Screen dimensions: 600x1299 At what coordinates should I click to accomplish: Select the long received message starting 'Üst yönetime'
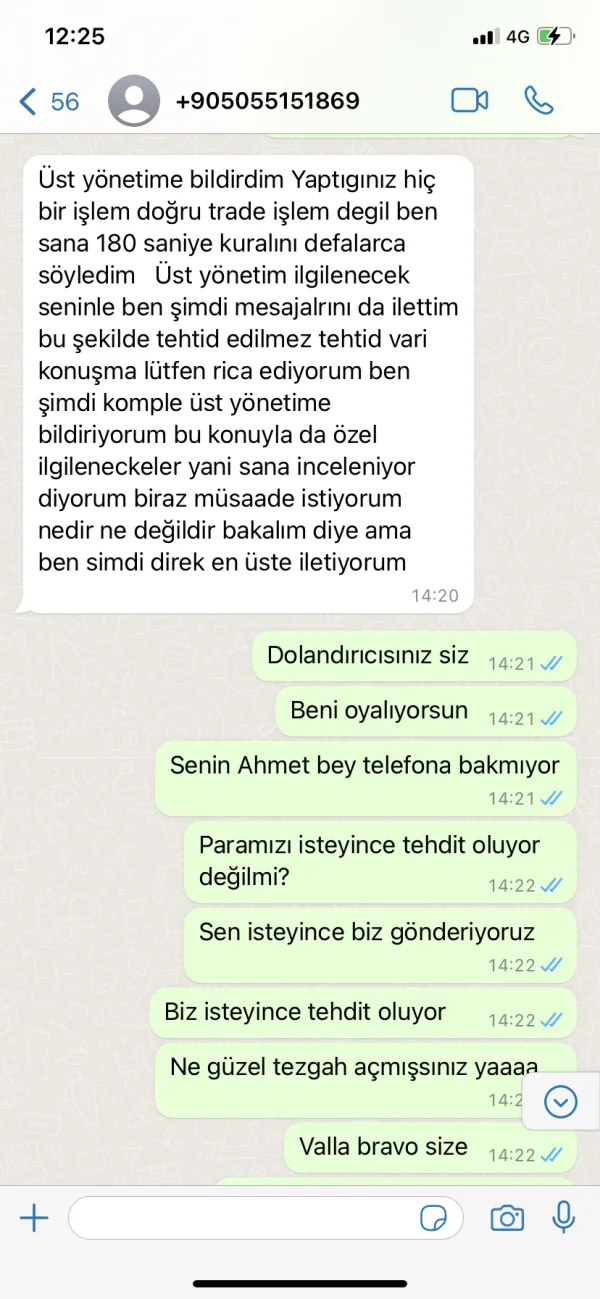click(246, 384)
